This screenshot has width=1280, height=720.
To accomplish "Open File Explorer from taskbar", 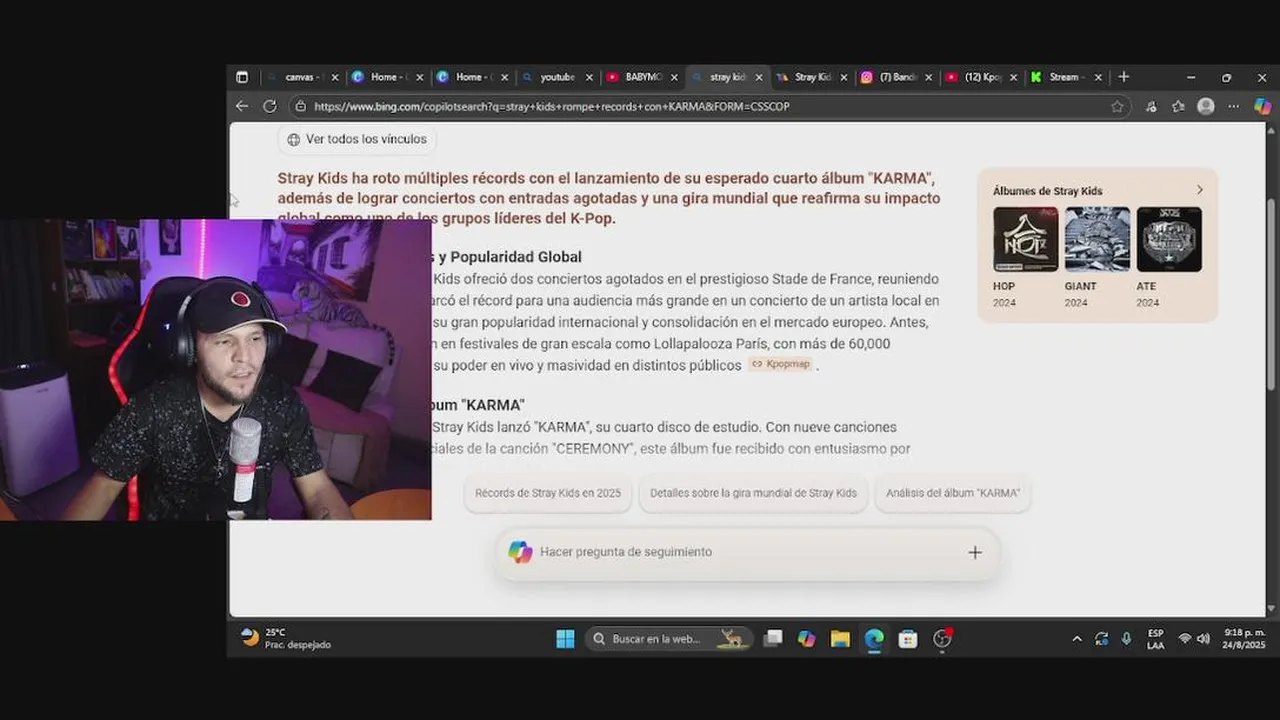I will [840, 638].
